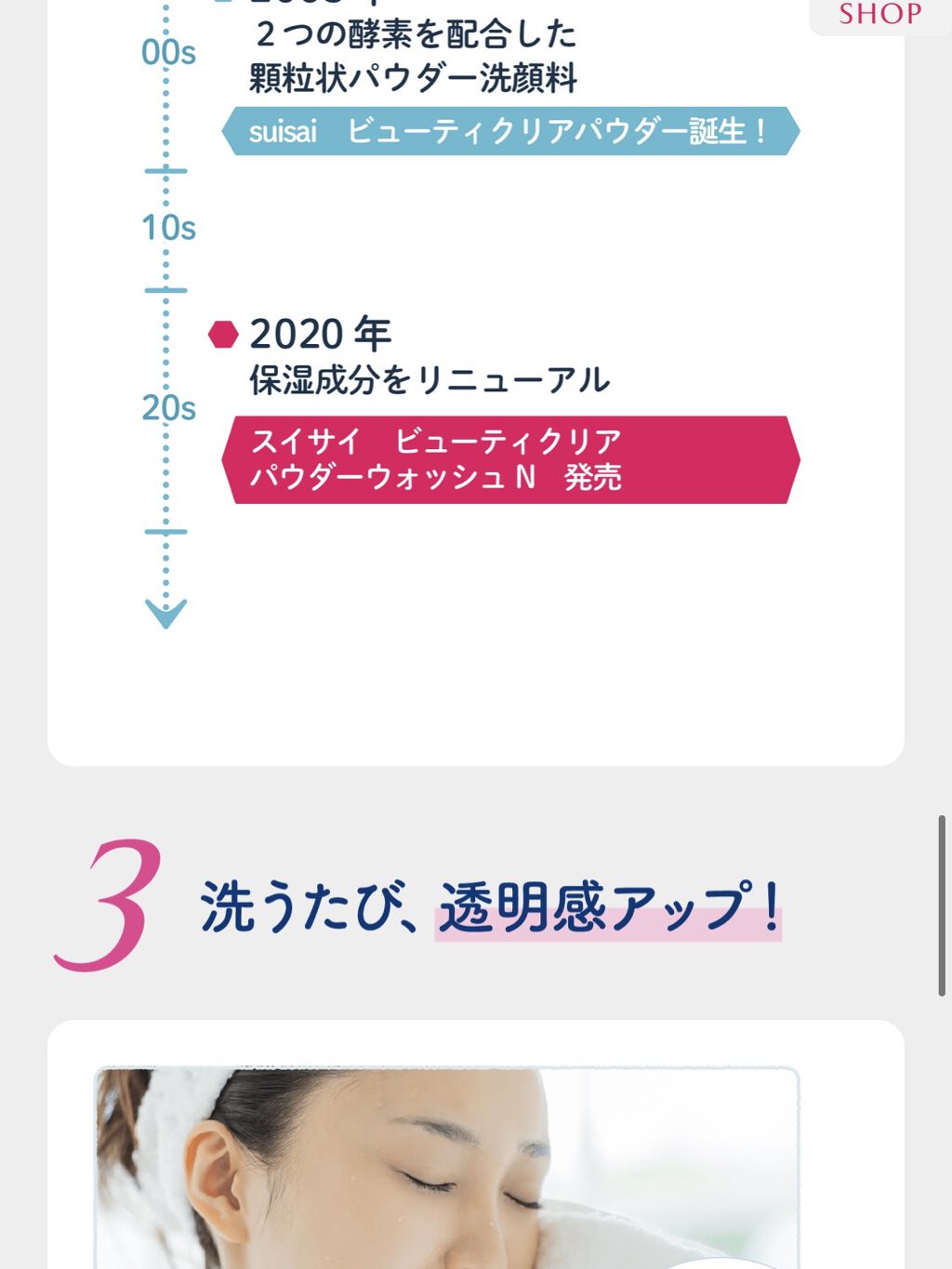Image resolution: width=952 pixels, height=1269 pixels.
Task: Tap the SHOP button
Action: click(x=879, y=14)
